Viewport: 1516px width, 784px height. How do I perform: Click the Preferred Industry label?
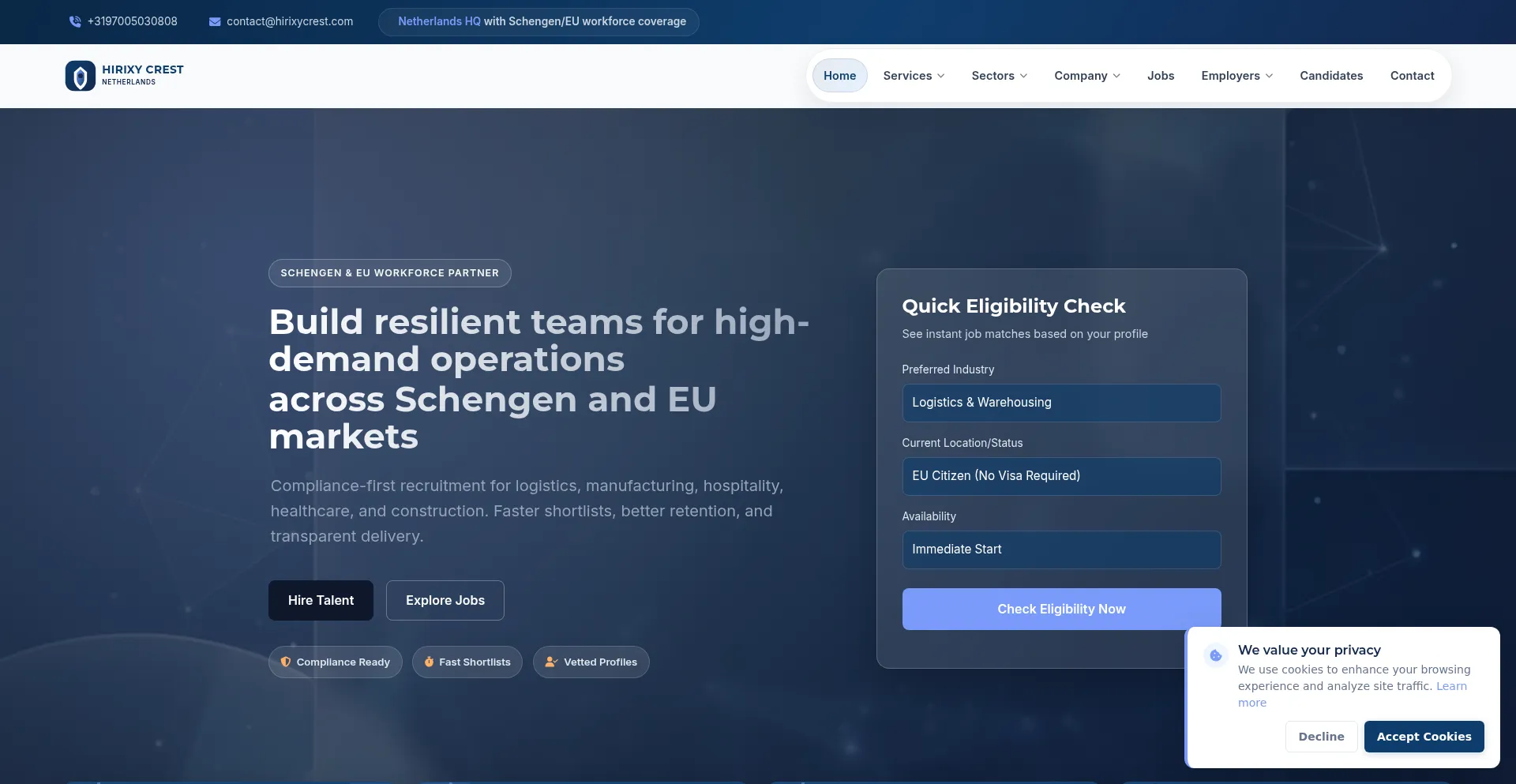947,369
